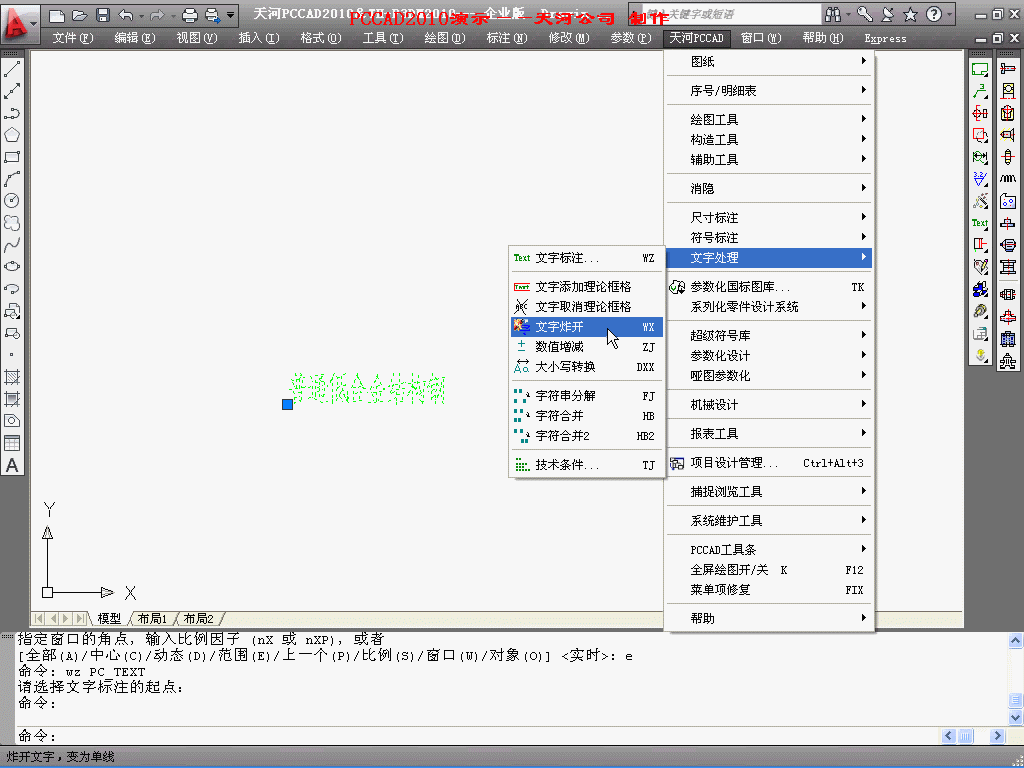1024x768 pixels.
Task: Expand the 符号标注 submenu
Action: [x=769, y=238]
